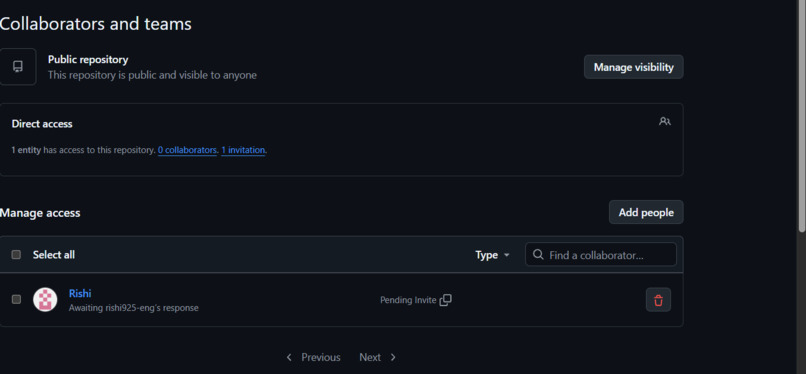Click the public repository icon

pos(18,67)
